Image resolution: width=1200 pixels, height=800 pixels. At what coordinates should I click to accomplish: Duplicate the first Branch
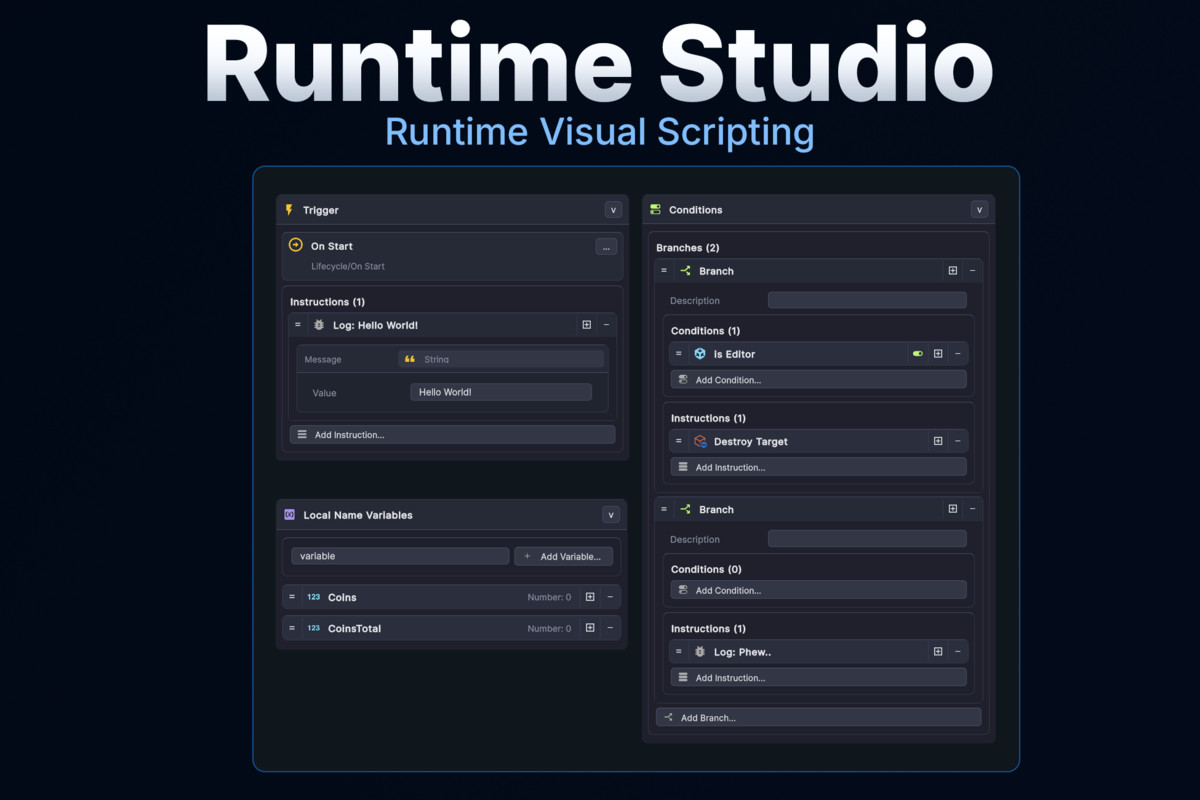click(953, 271)
